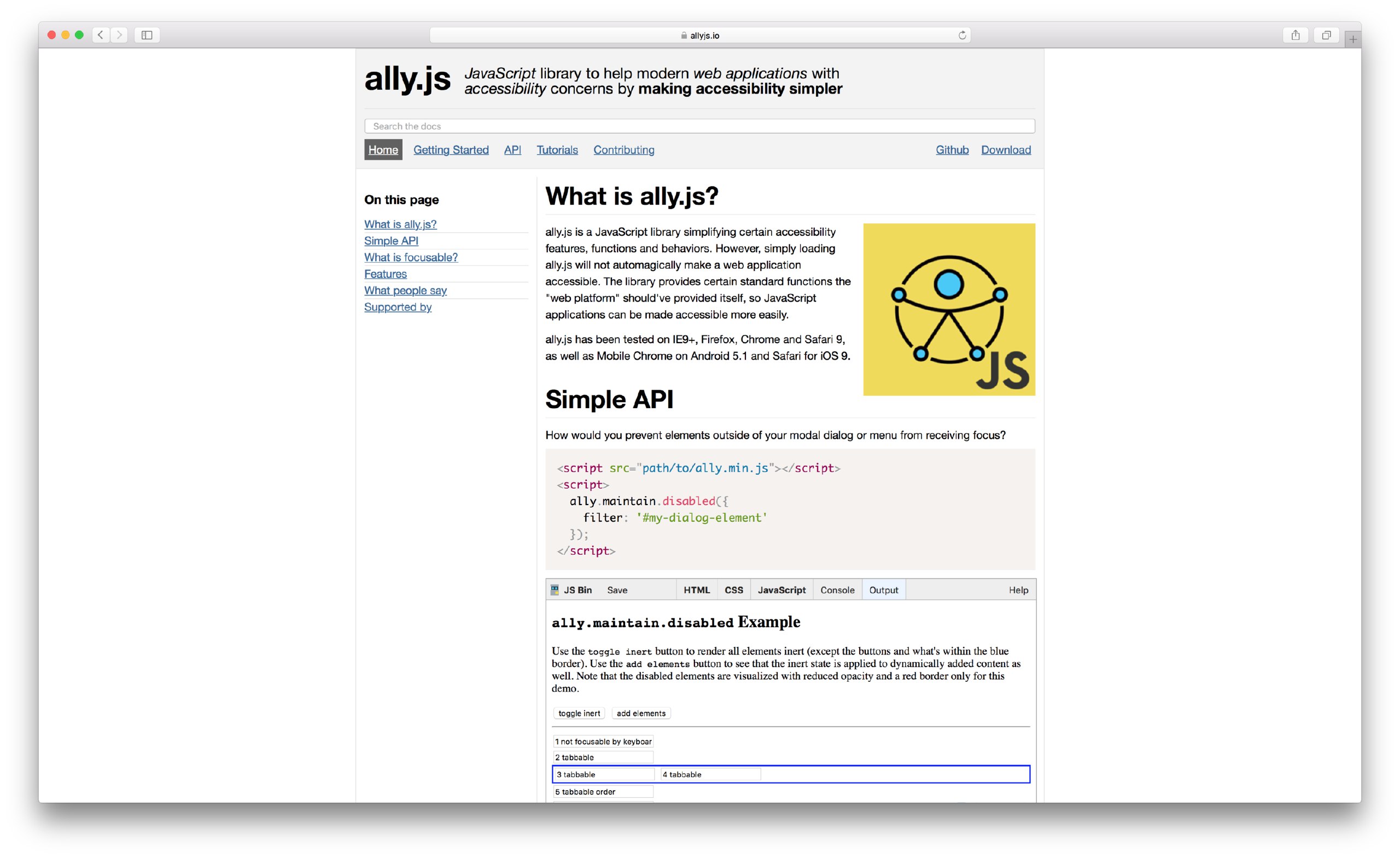Click the What is ally.js? heading
1400x858 pixels.
click(x=632, y=196)
